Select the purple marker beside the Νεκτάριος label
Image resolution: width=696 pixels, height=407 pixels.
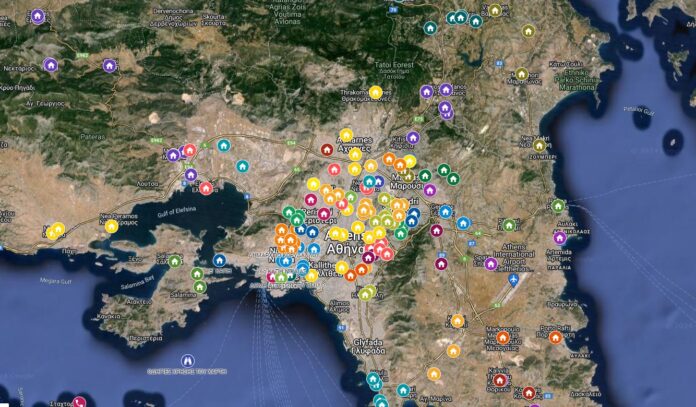click(50, 65)
